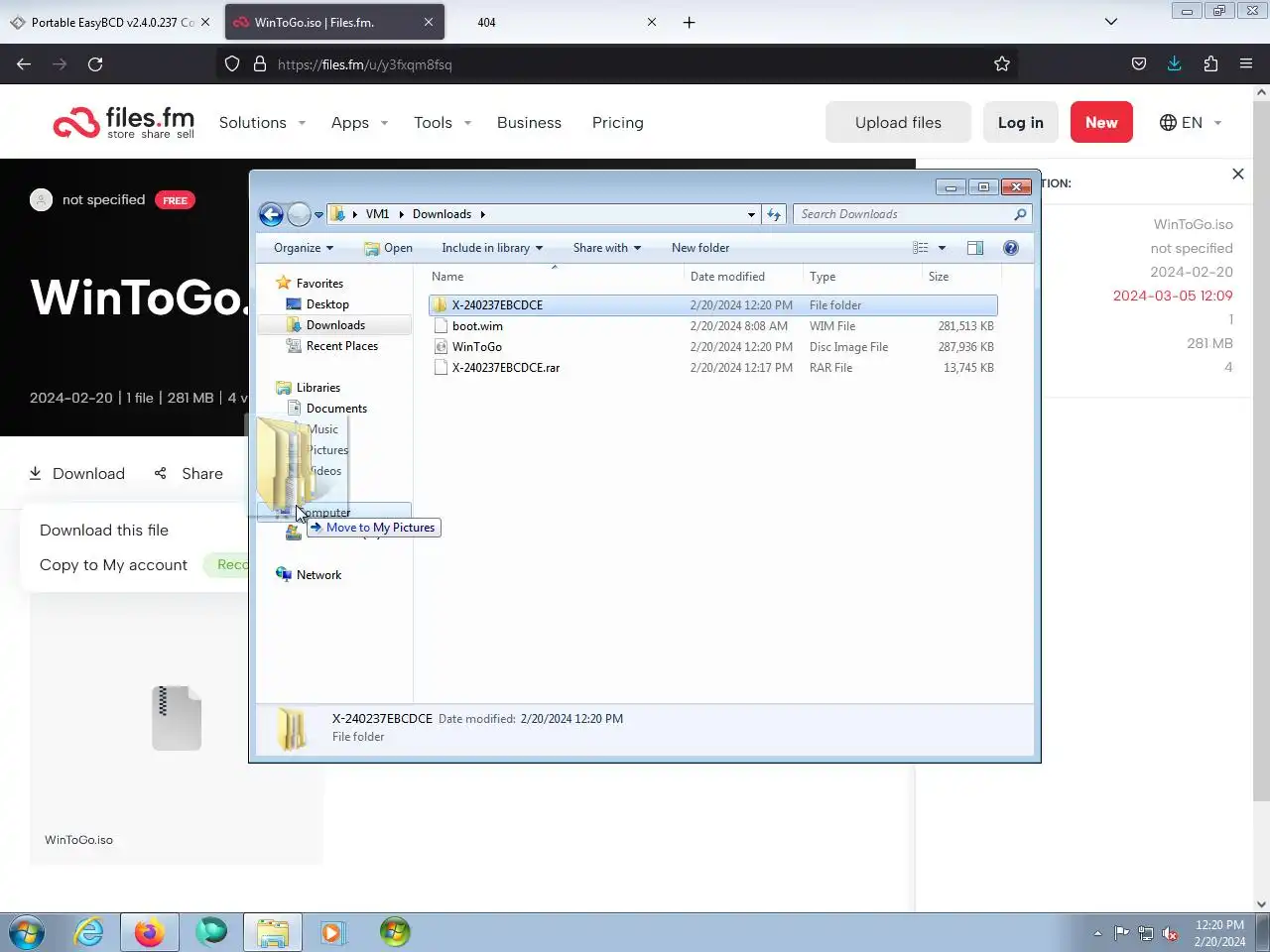Image resolution: width=1270 pixels, height=952 pixels.
Task: Select X-240237EBCDCE.rar file
Action: point(713,368)
